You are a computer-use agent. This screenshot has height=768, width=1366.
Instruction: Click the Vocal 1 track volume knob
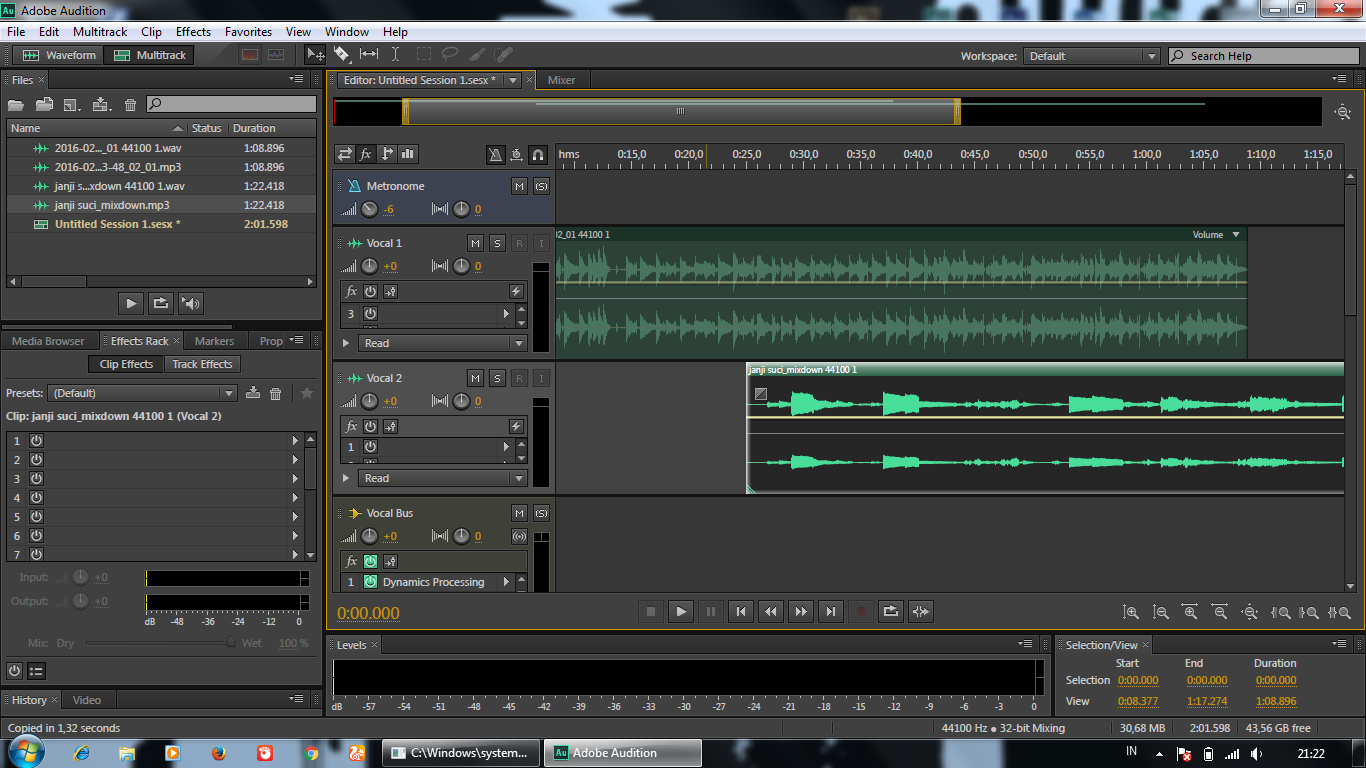pos(370,266)
